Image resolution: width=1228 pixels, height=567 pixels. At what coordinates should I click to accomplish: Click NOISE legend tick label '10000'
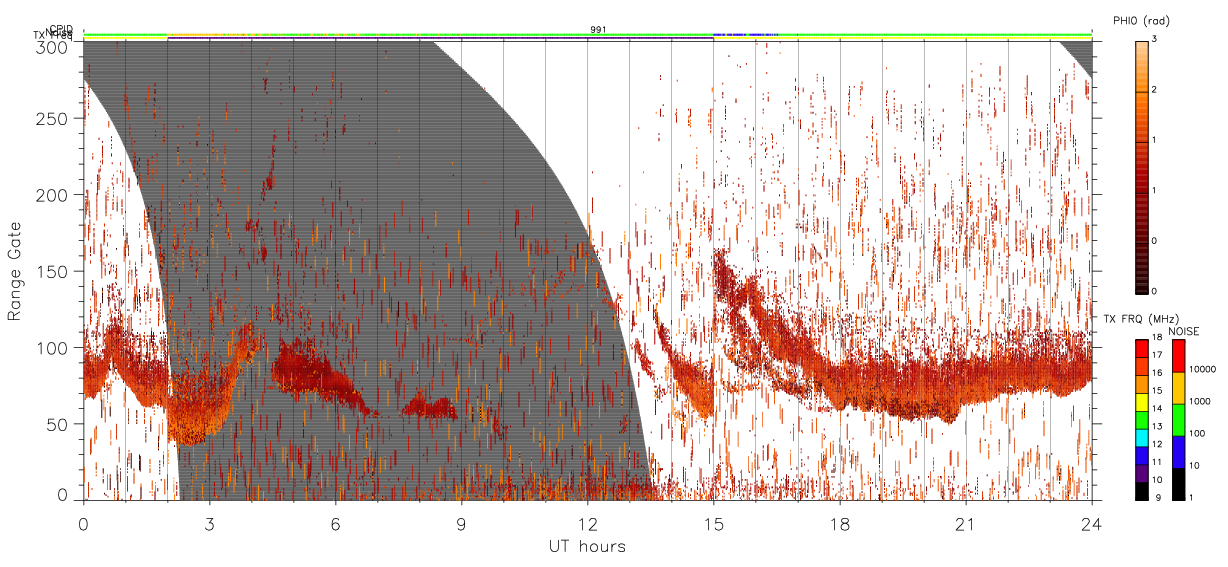click(1202, 369)
